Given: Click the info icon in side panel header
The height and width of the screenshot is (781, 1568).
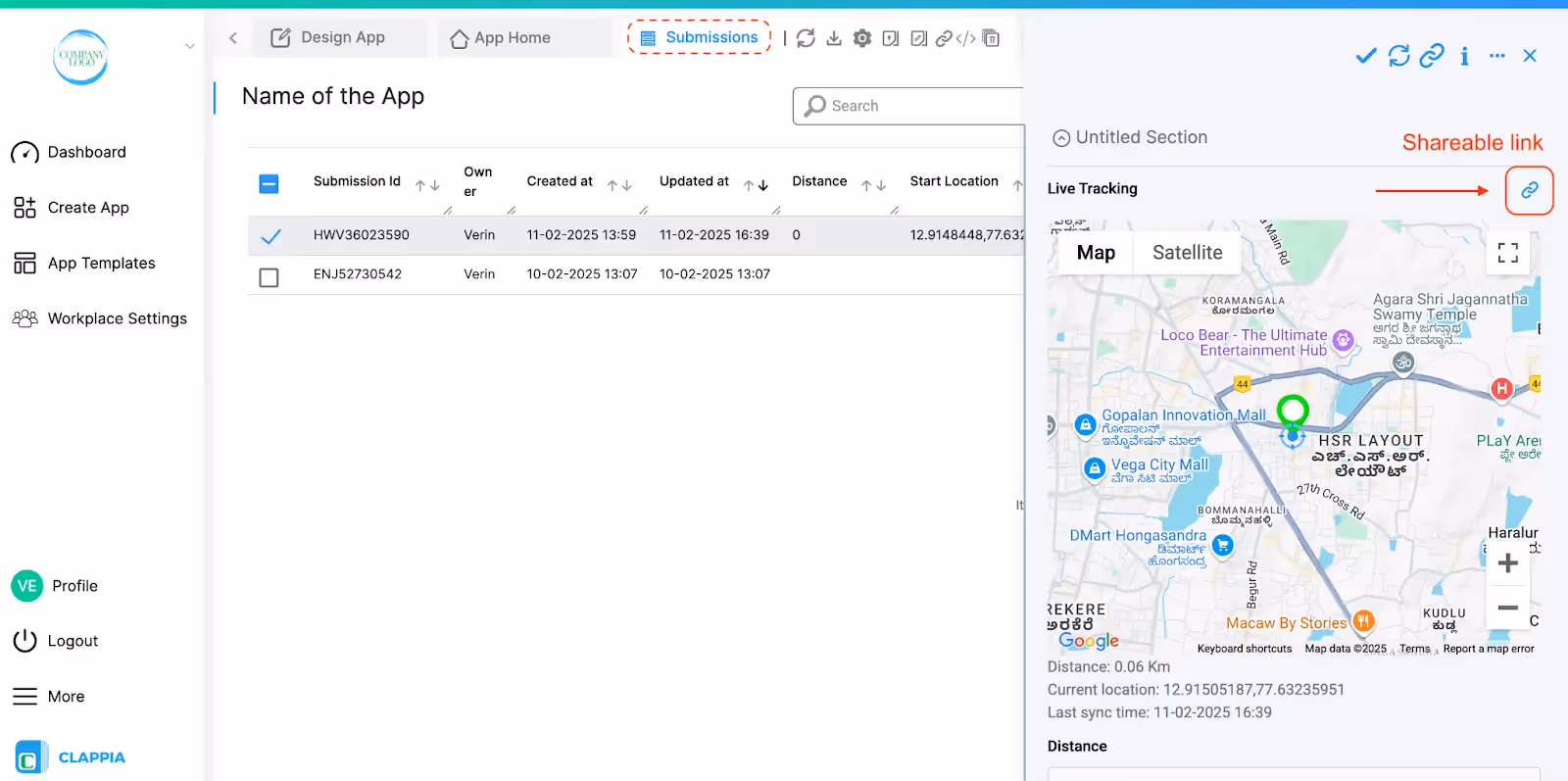Looking at the screenshot, I should coord(1464,56).
